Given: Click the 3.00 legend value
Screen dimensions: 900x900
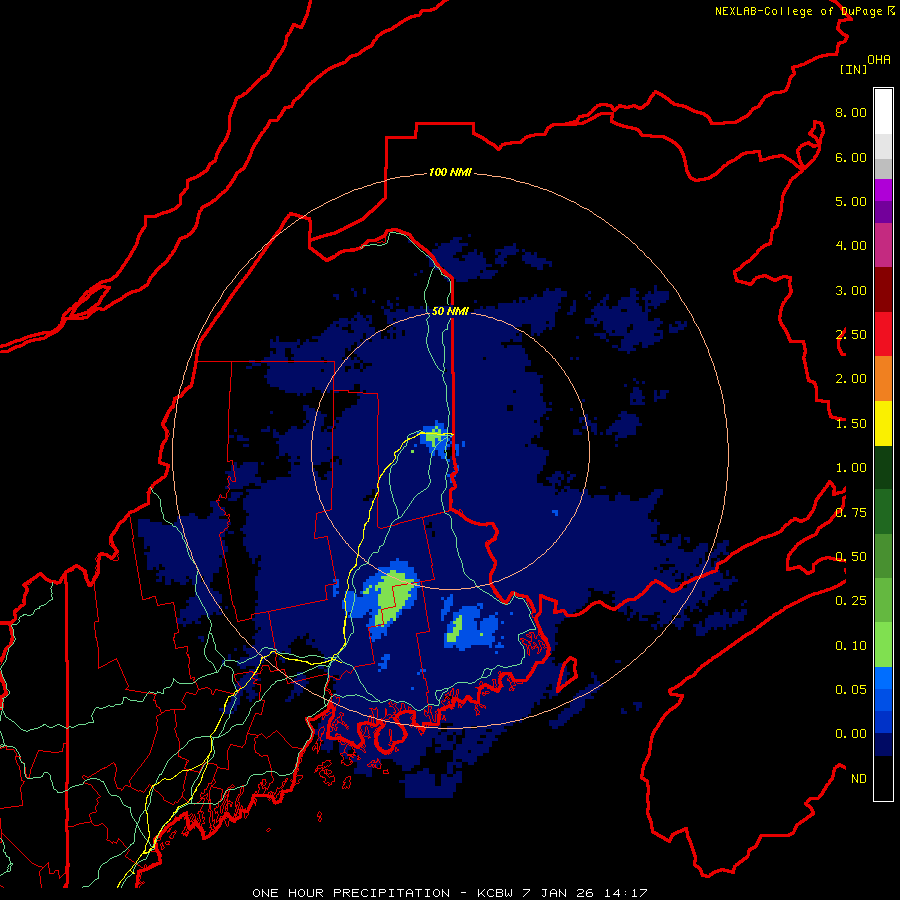Looking at the screenshot, I should (851, 290).
